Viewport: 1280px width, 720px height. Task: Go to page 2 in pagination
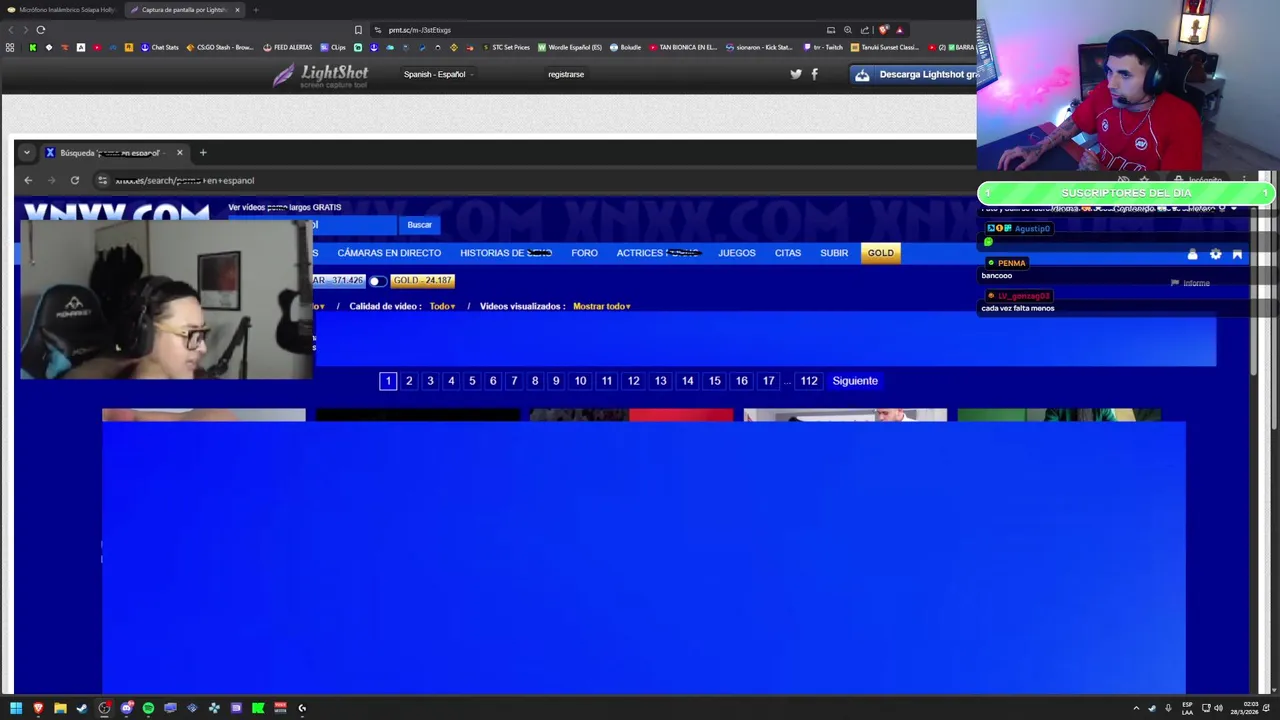409,381
